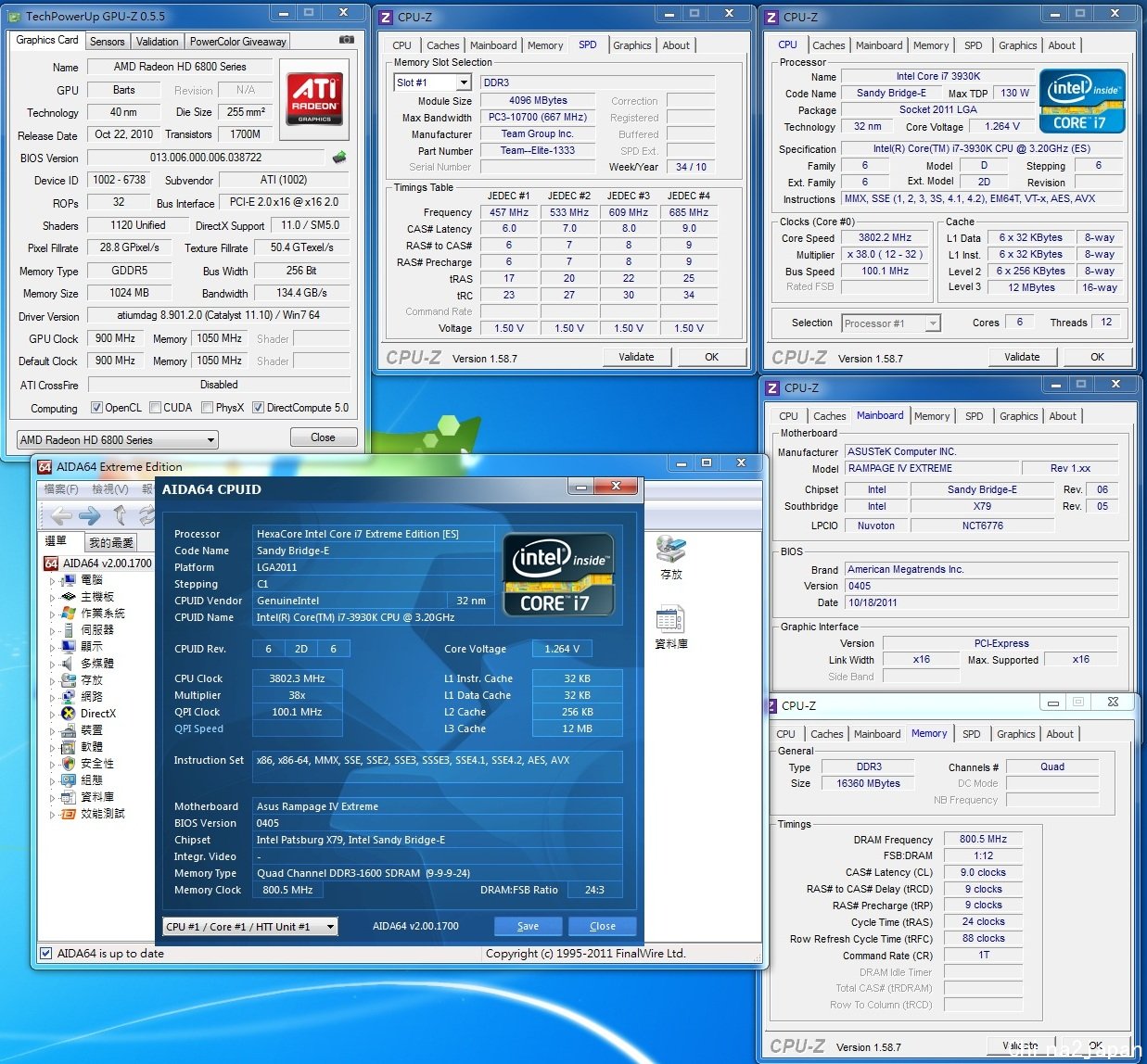Click AIDA64 toolbar forward arrow
The width and height of the screenshot is (1147, 1064).
[90, 515]
